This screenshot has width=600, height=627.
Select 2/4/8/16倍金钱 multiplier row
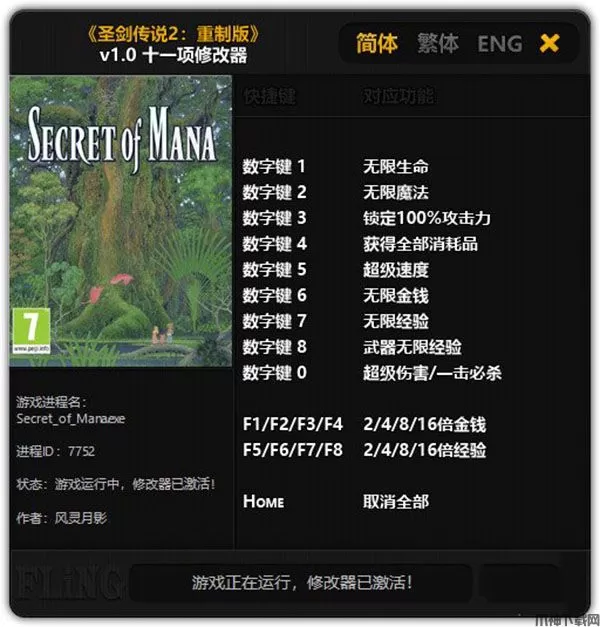coord(364,424)
